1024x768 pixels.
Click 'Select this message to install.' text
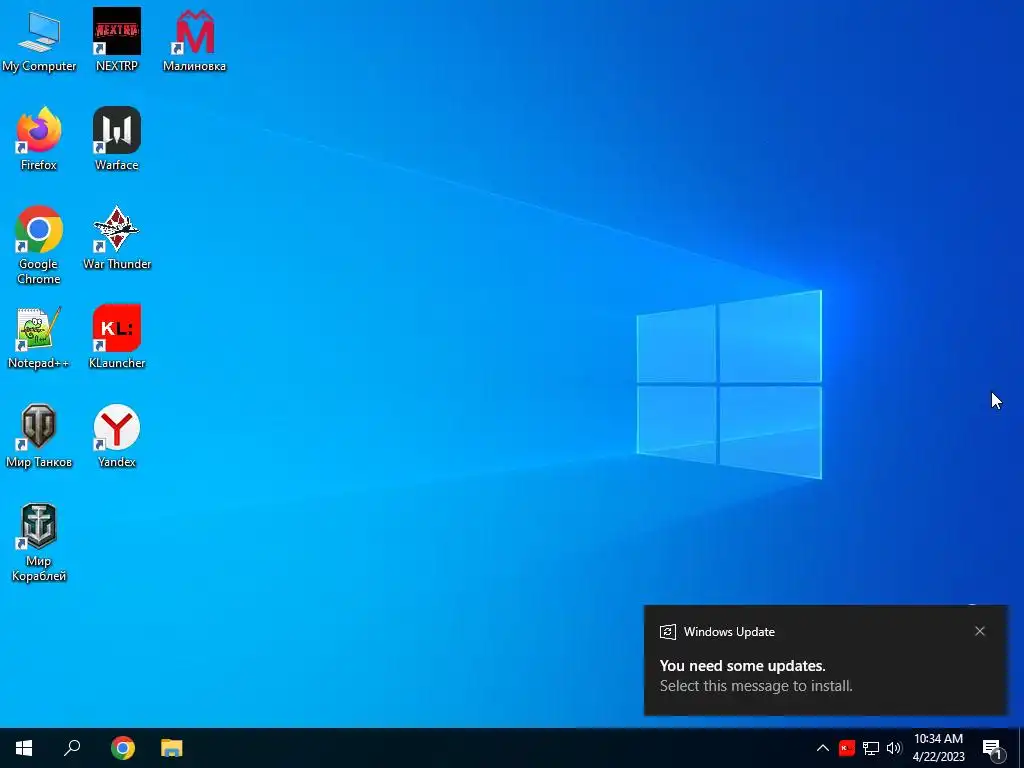(756, 686)
